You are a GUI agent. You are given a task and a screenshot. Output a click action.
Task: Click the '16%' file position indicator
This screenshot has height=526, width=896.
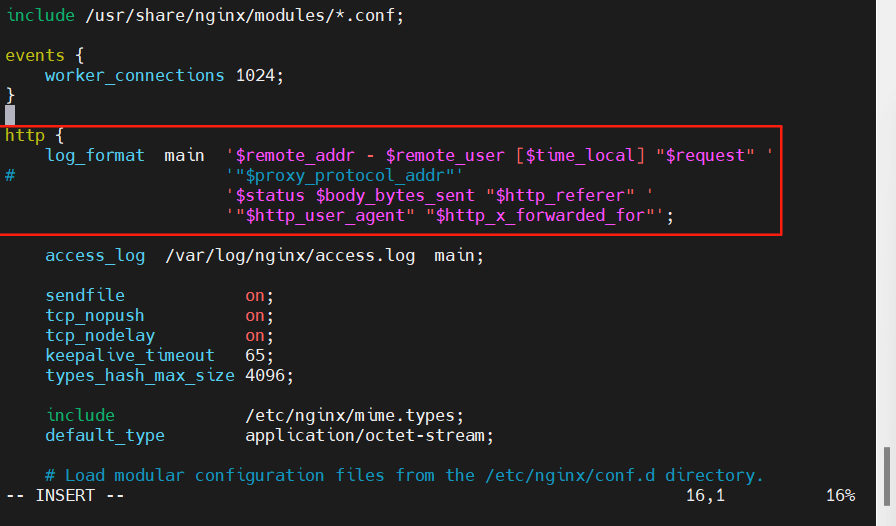[x=841, y=496]
